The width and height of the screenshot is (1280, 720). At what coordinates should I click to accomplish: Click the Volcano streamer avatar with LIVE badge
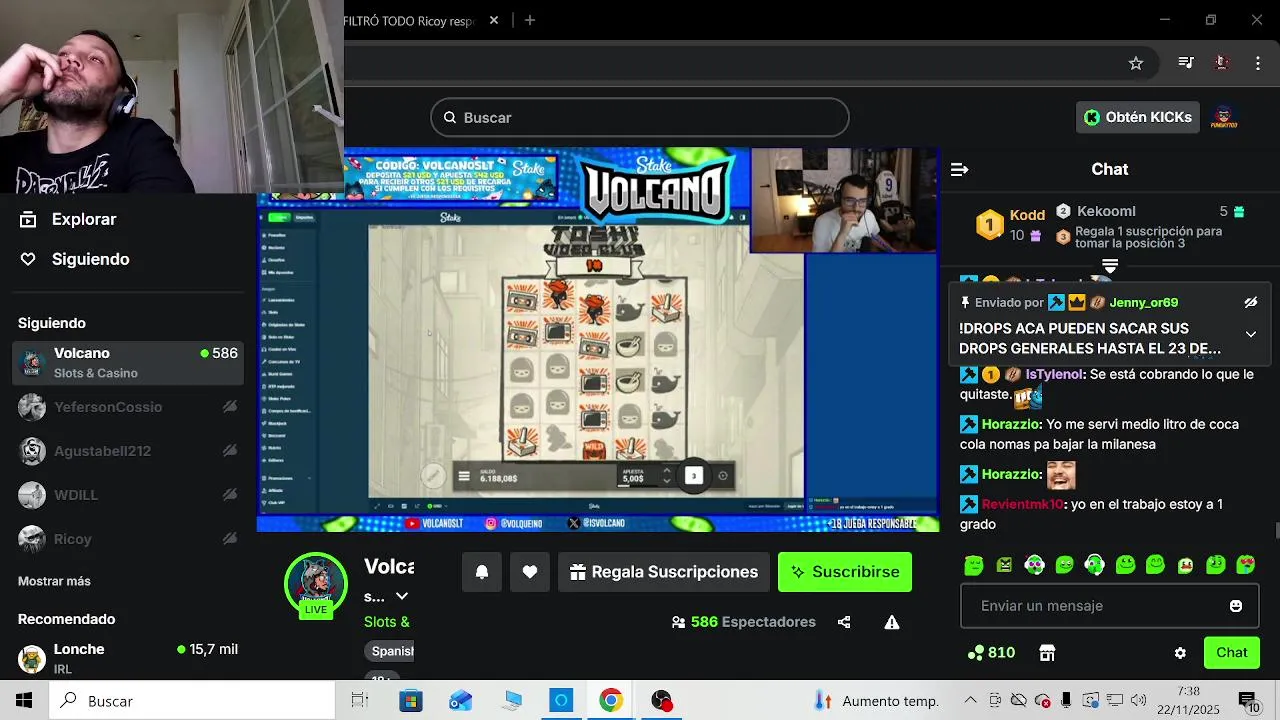coord(316,584)
